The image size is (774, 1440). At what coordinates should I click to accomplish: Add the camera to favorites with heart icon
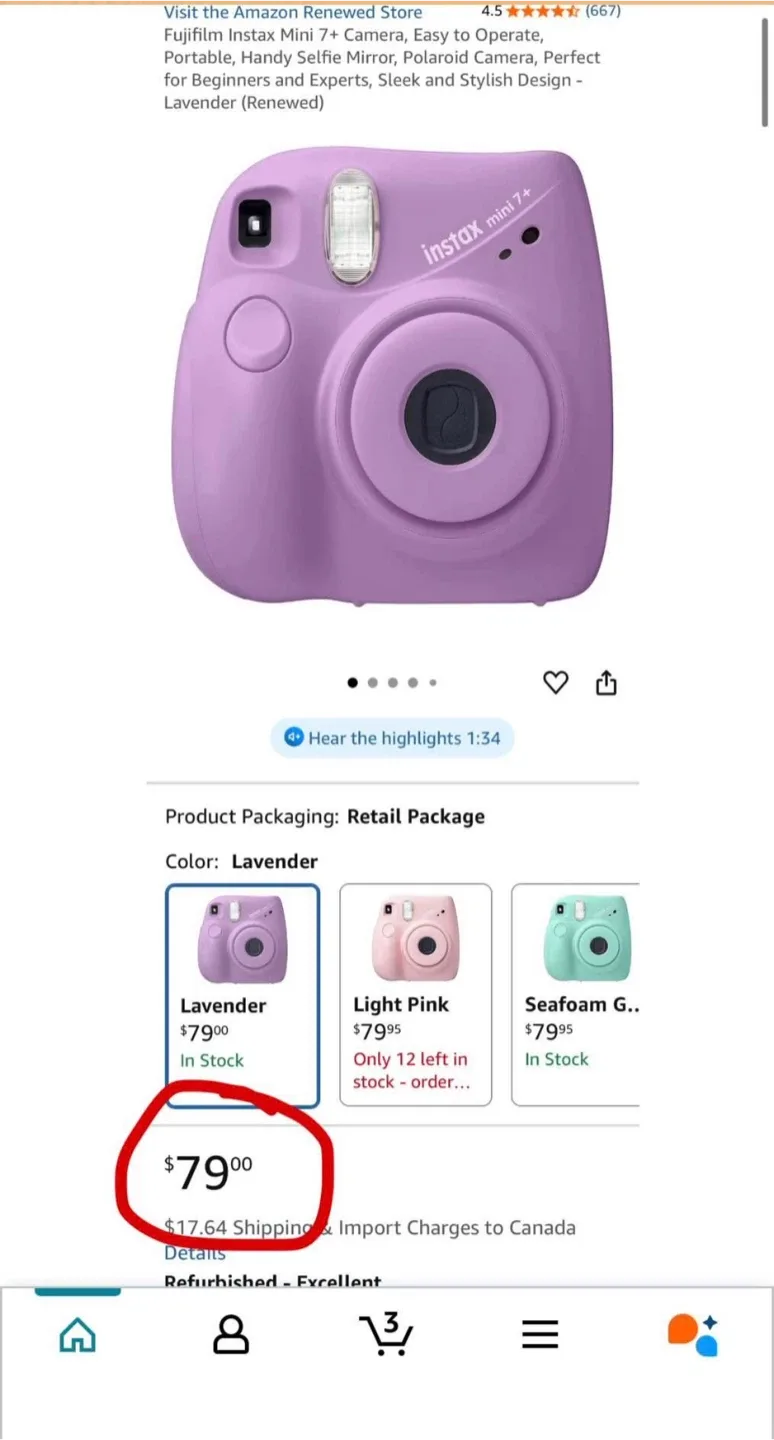click(x=556, y=682)
